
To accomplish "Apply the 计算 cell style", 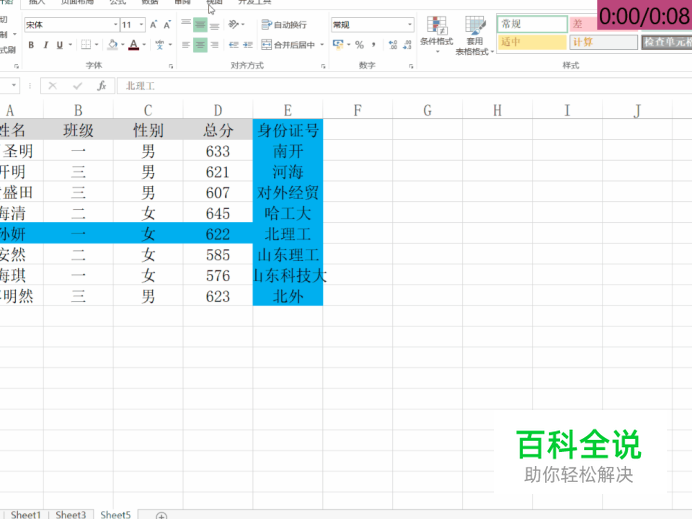I will 604,42.
